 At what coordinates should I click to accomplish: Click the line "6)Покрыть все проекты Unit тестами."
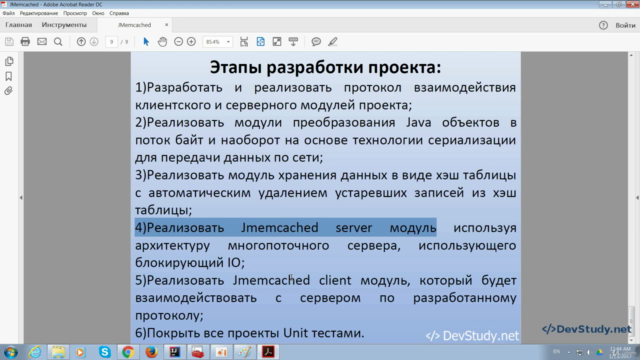point(249,333)
